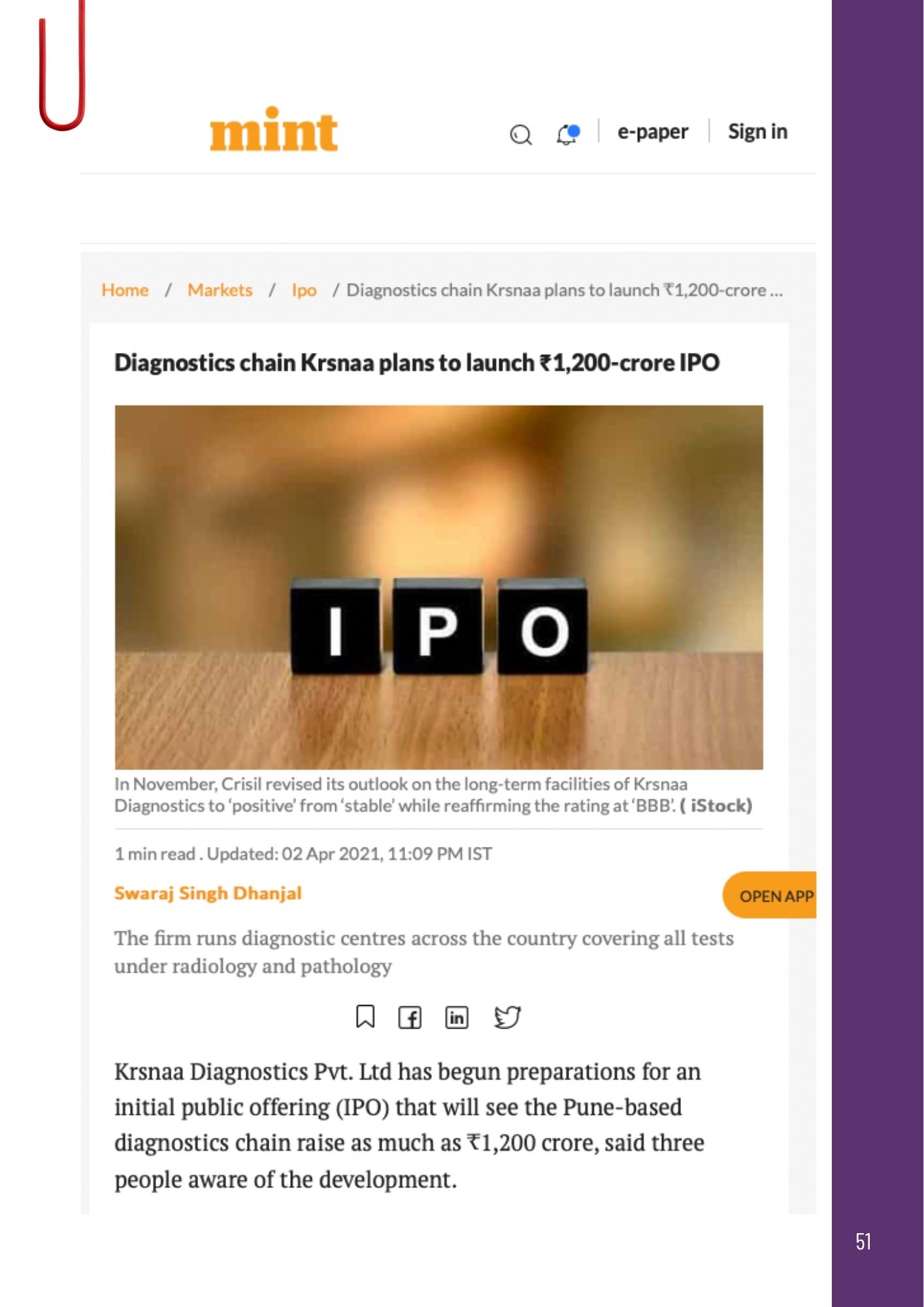Click Sign in
This screenshot has height=1307, width=924.
tap(757, 131)
